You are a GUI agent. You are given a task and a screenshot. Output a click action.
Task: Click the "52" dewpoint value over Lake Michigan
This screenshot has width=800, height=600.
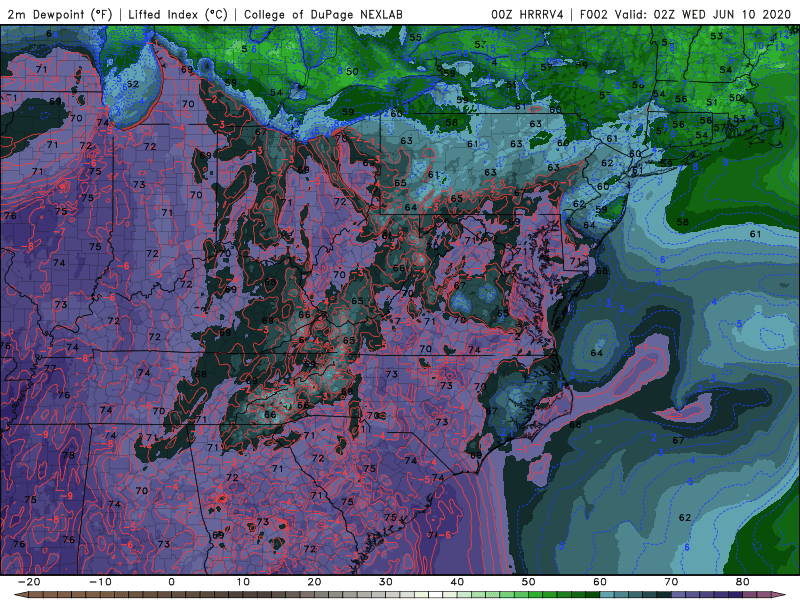point(133,84)
